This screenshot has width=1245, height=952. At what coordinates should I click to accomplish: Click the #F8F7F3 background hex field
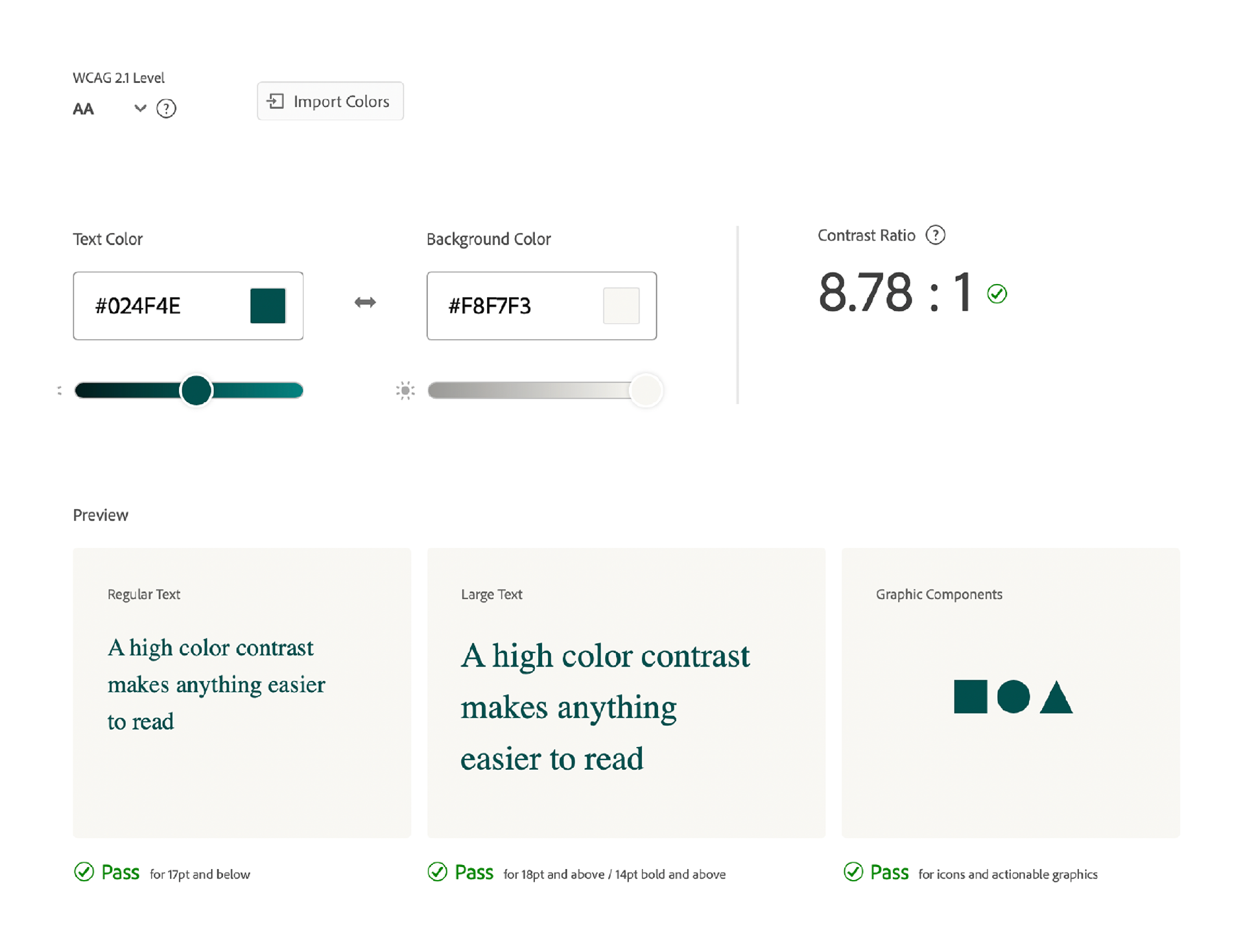[490, 306]
